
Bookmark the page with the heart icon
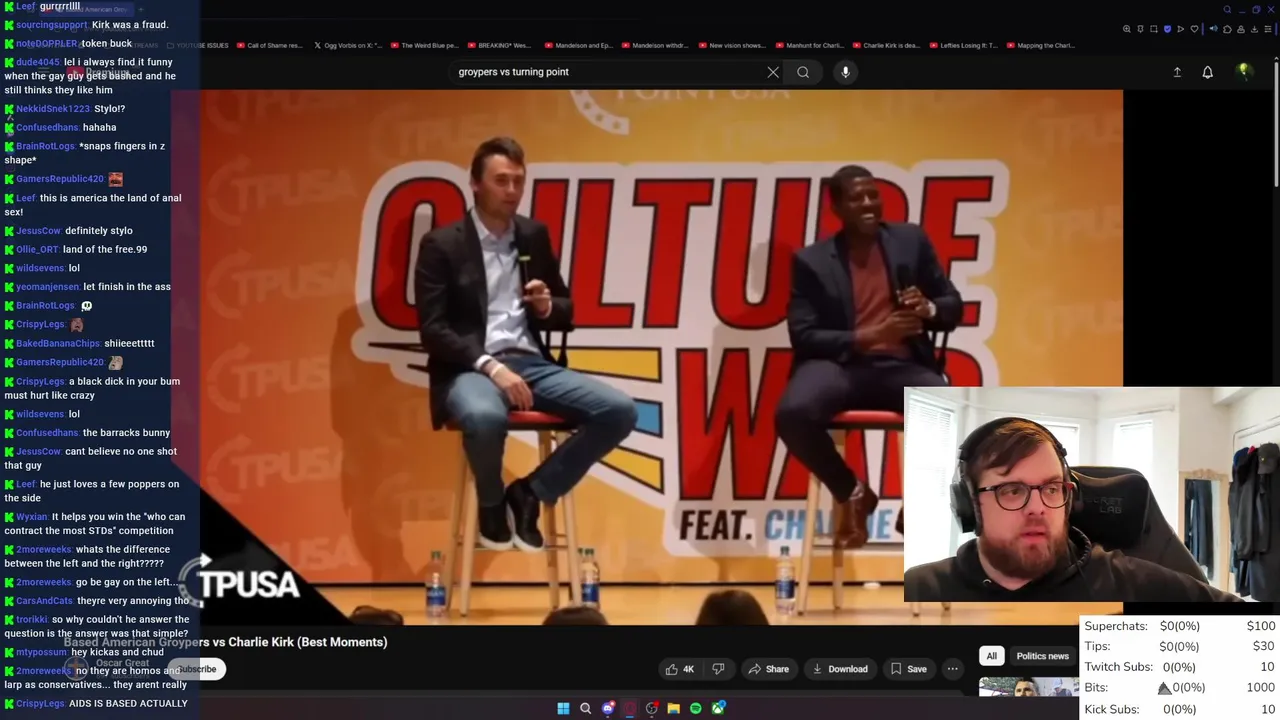1194,29
